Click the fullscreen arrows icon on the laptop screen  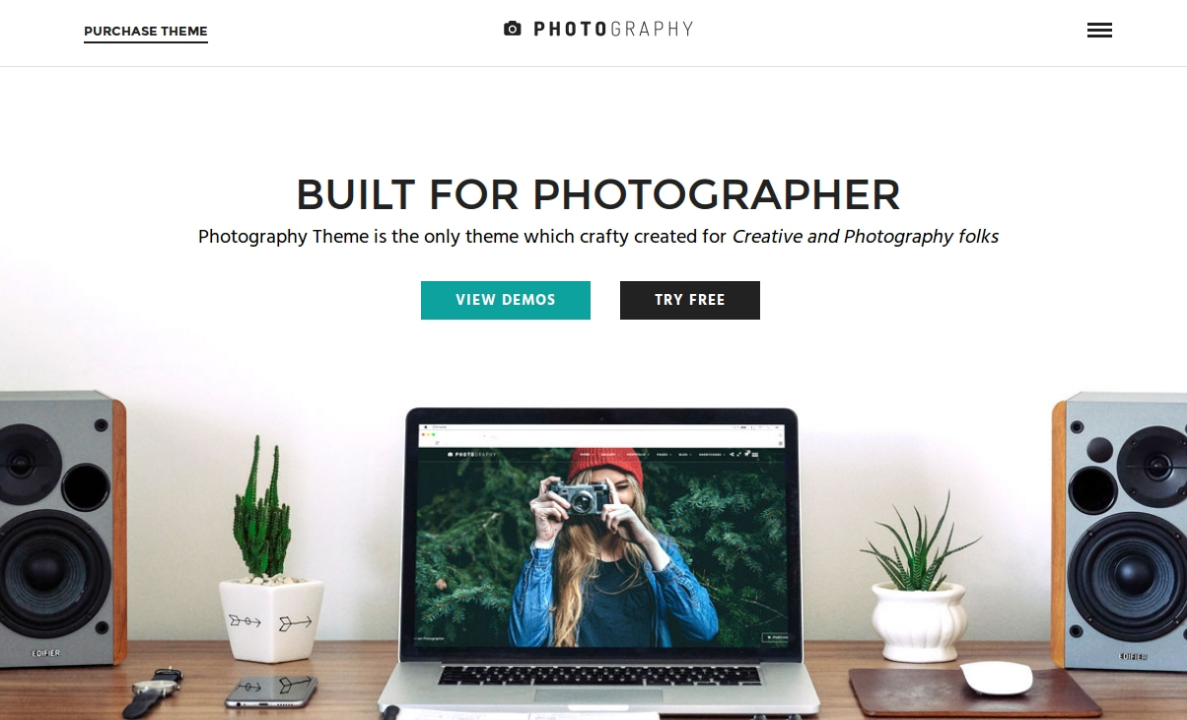739,454
